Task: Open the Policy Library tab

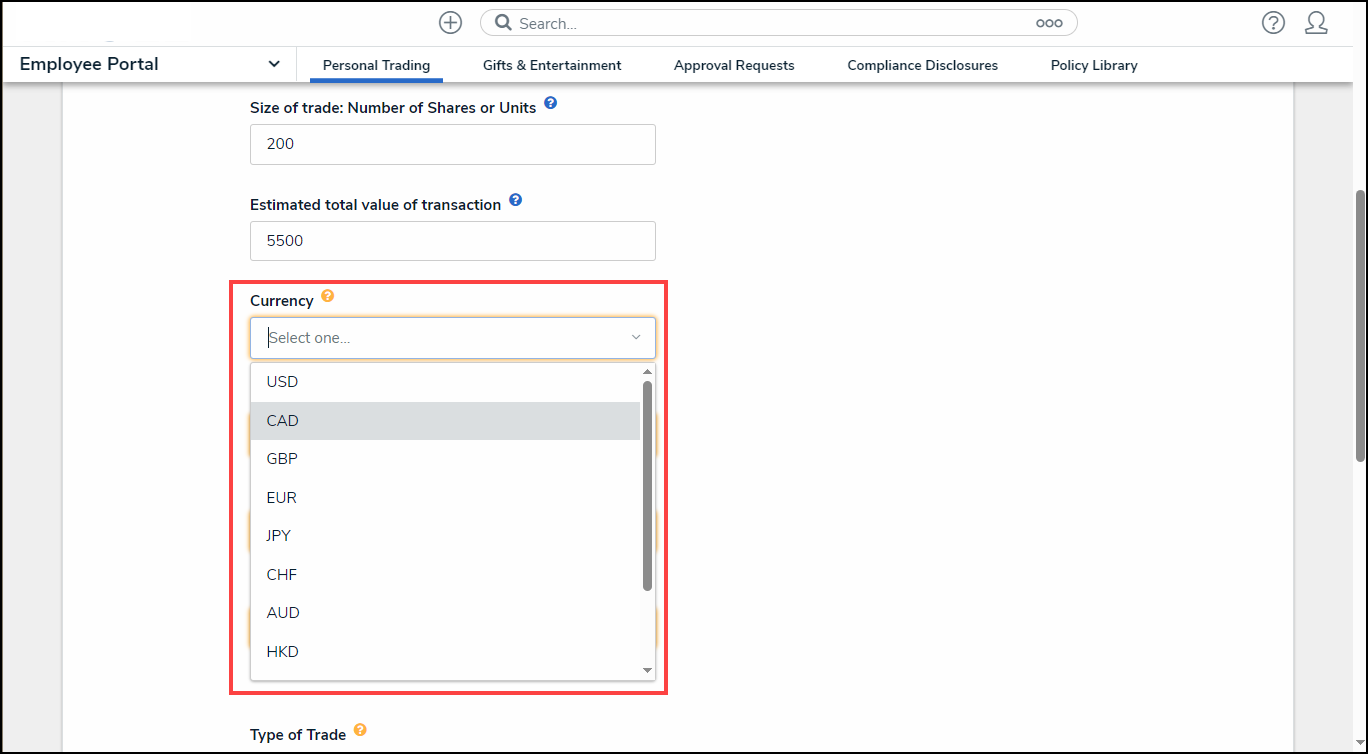Action: pos(1094,65)
